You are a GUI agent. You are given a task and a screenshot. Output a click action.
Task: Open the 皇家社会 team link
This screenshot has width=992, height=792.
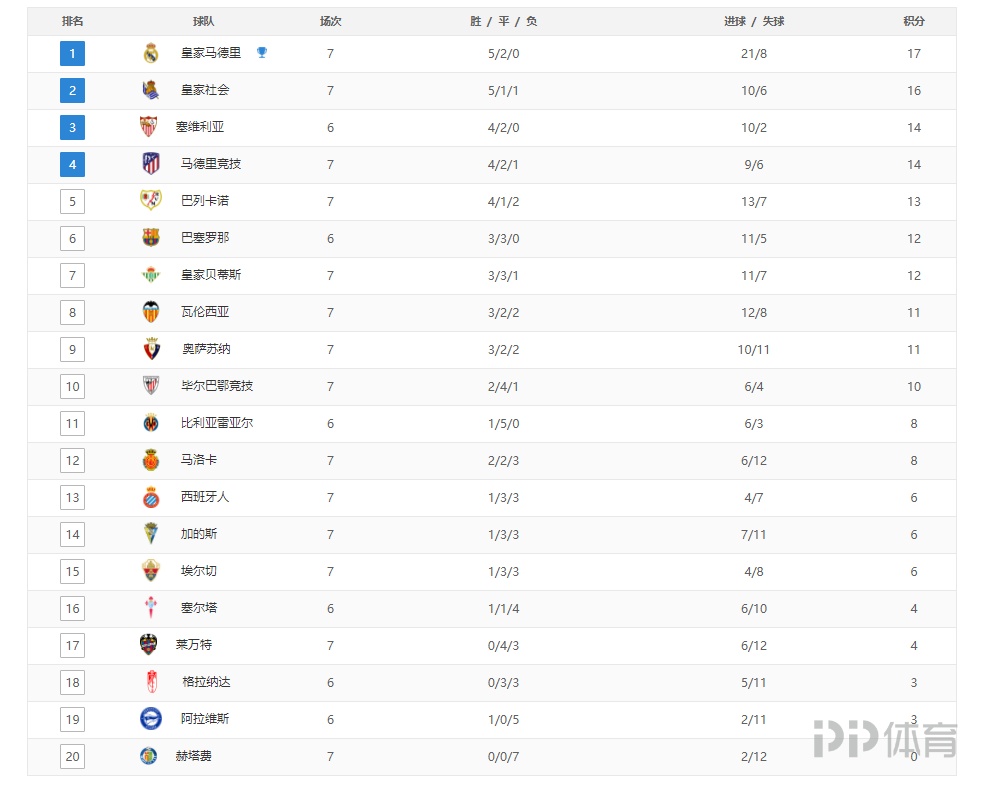point(205,90)
